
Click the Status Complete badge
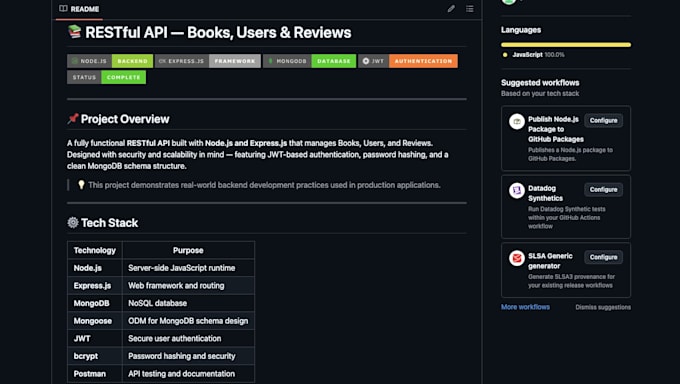pos(107,77)
